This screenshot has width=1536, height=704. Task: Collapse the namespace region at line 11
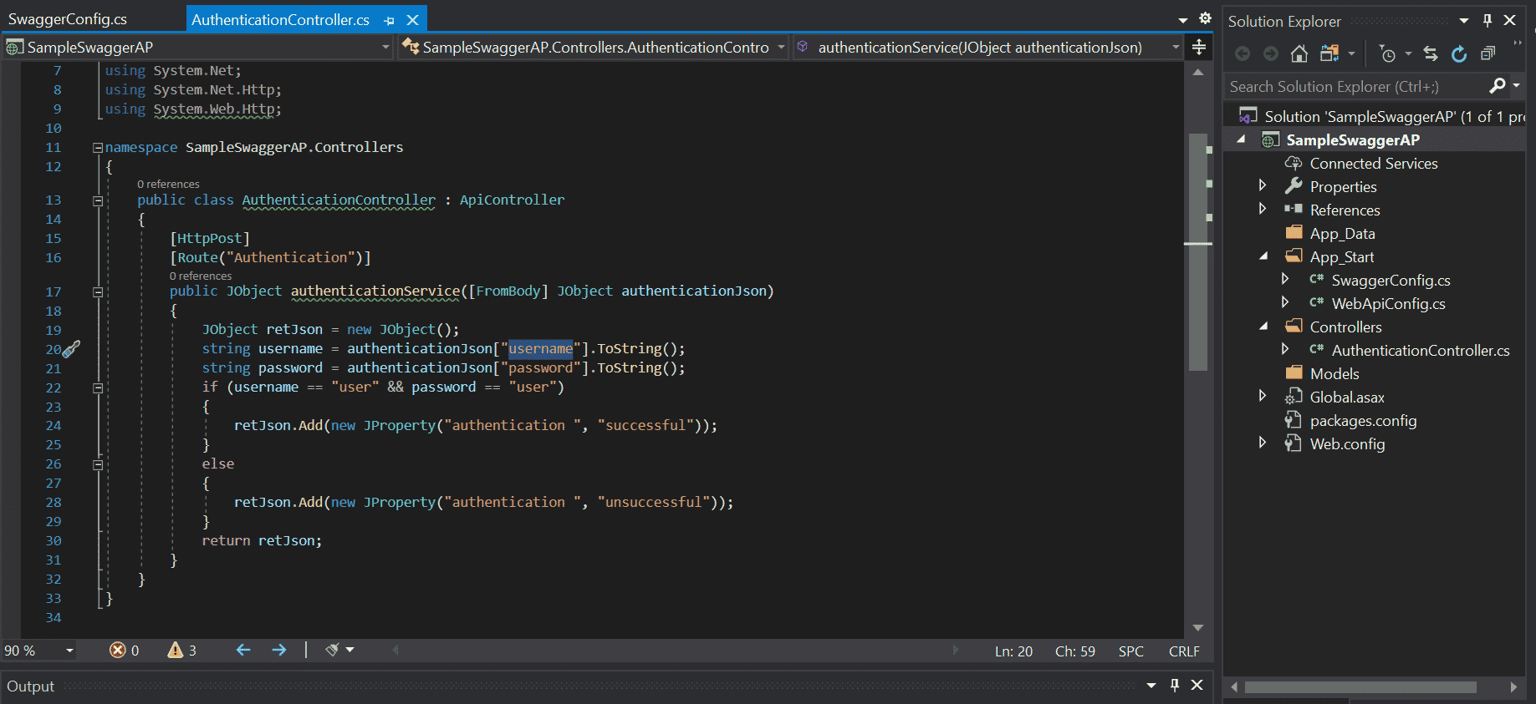97,146
